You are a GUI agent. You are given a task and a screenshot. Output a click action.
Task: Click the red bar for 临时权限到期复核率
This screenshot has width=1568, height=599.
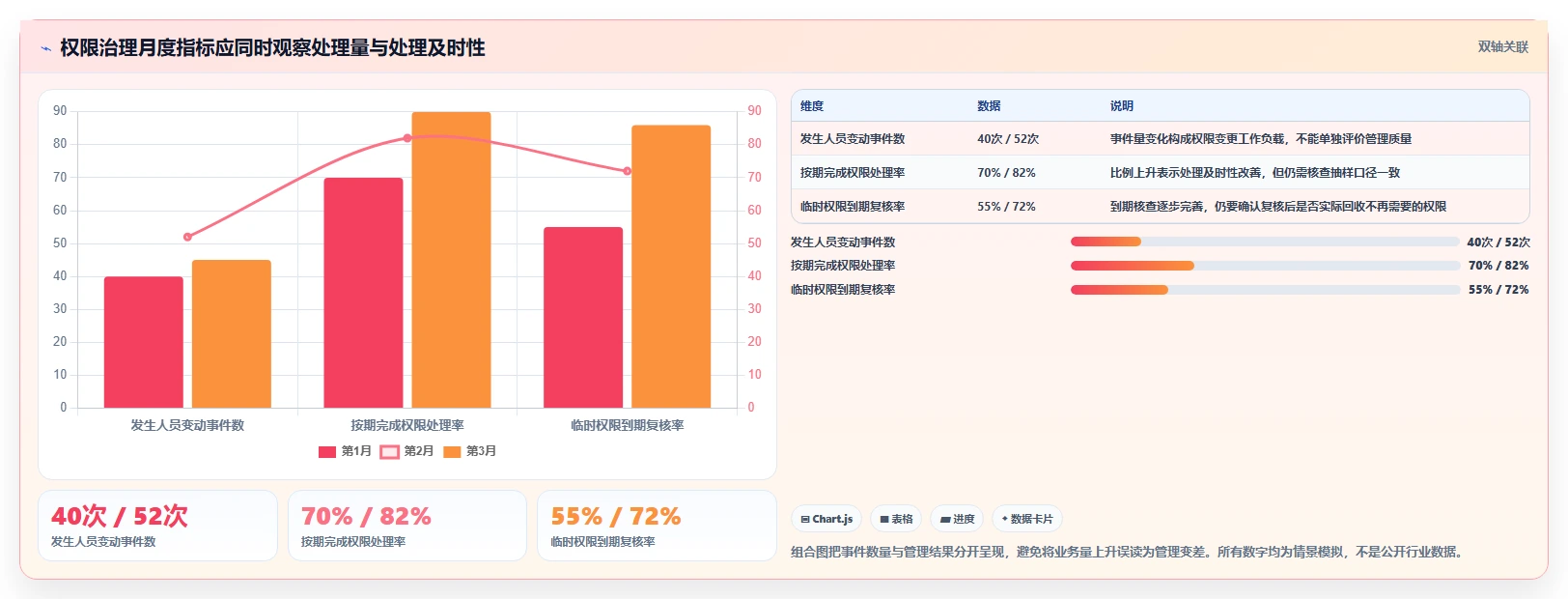click(583, 318)
